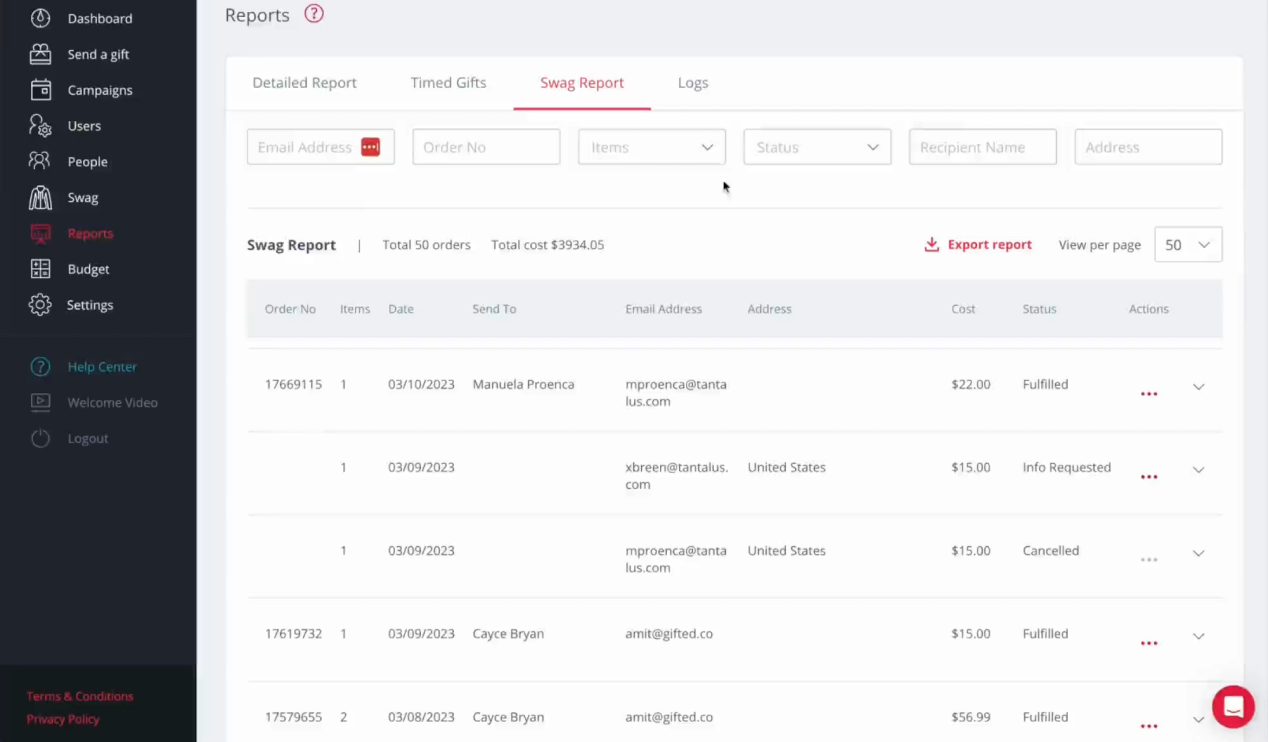This screenshot has height=742, width=1268.
Task: Open actions menu for order 17619732
Action: click(1149, 643)
